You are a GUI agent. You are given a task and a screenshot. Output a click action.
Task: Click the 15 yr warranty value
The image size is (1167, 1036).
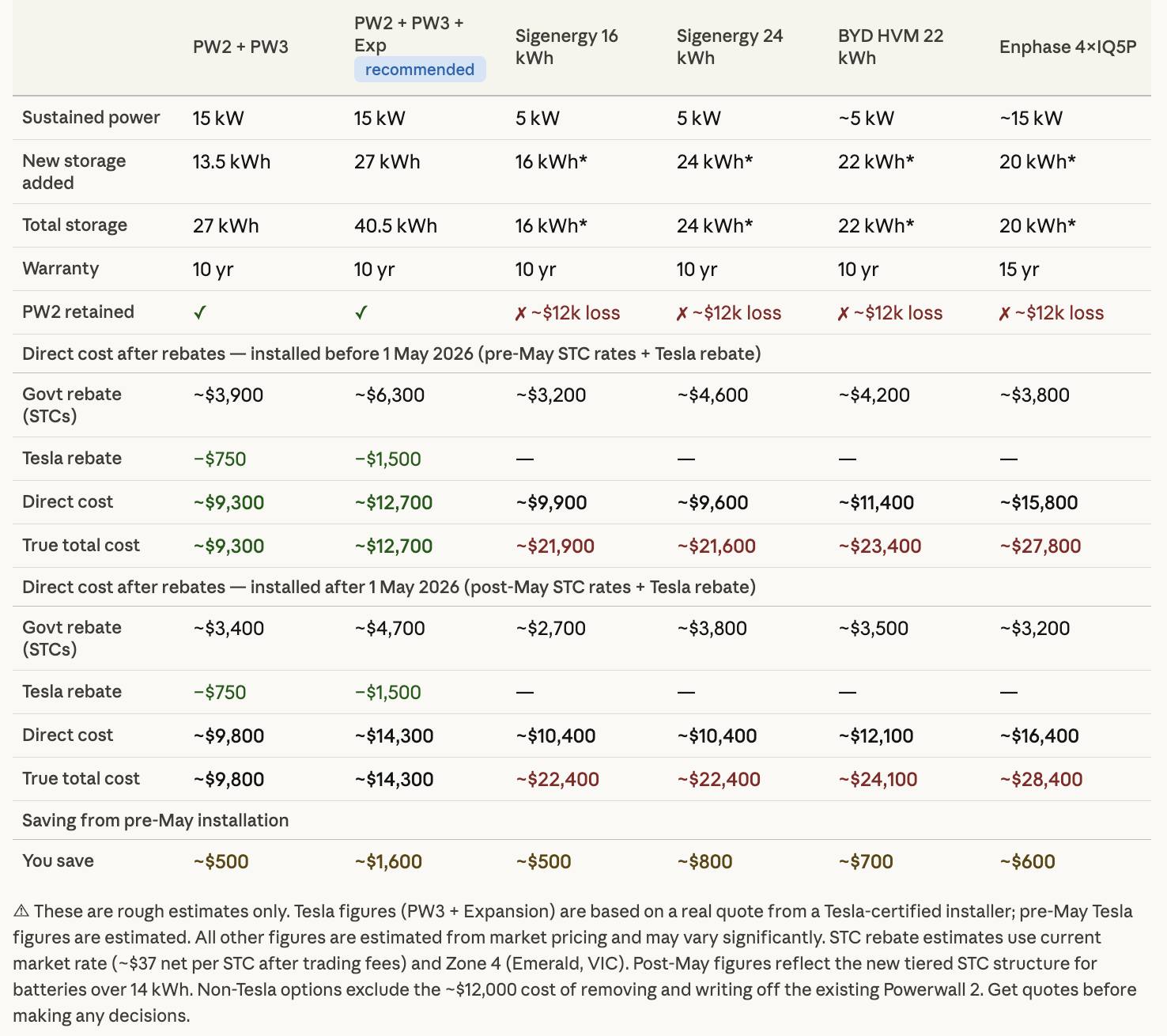pos(1018,269)
